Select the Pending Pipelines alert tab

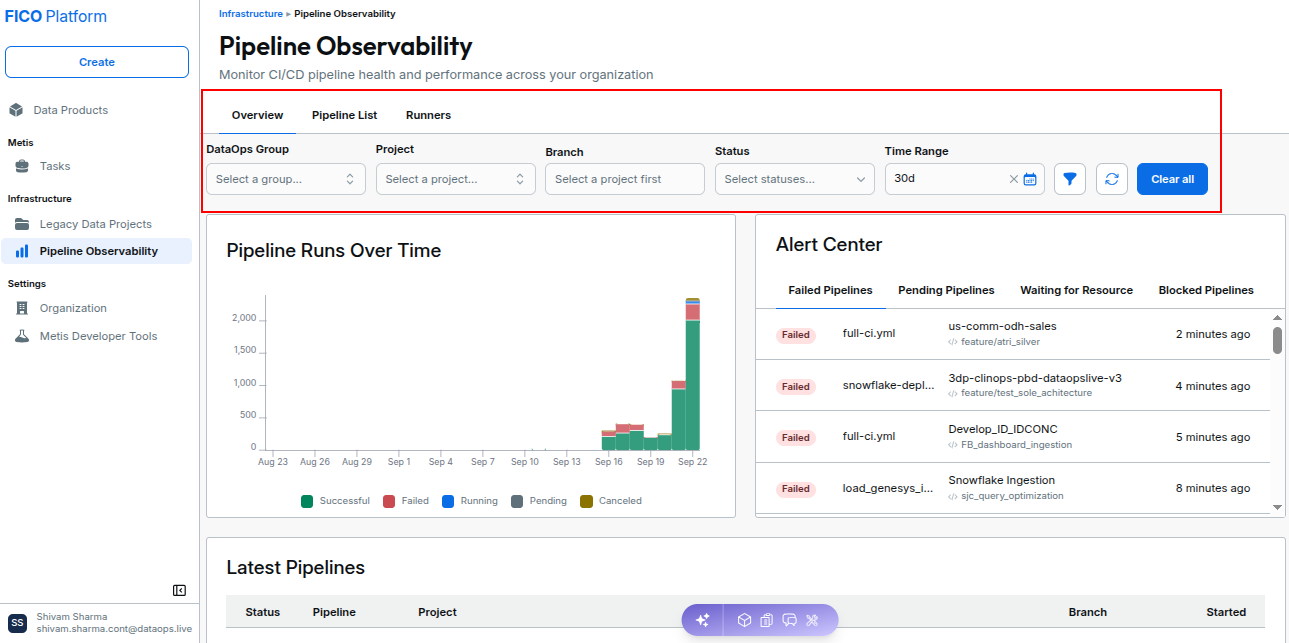tap(946, 290)
